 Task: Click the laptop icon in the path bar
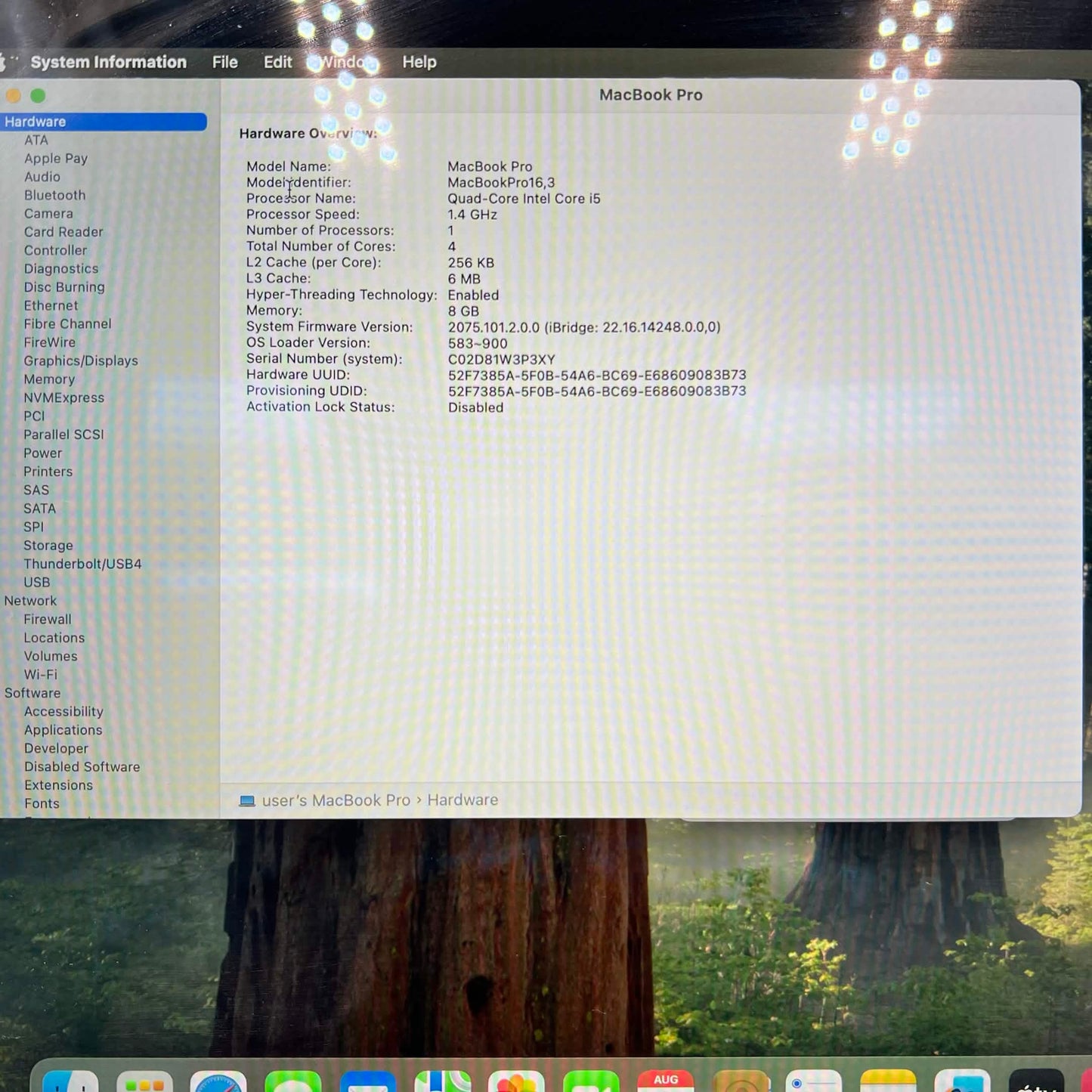pos(247,801)
